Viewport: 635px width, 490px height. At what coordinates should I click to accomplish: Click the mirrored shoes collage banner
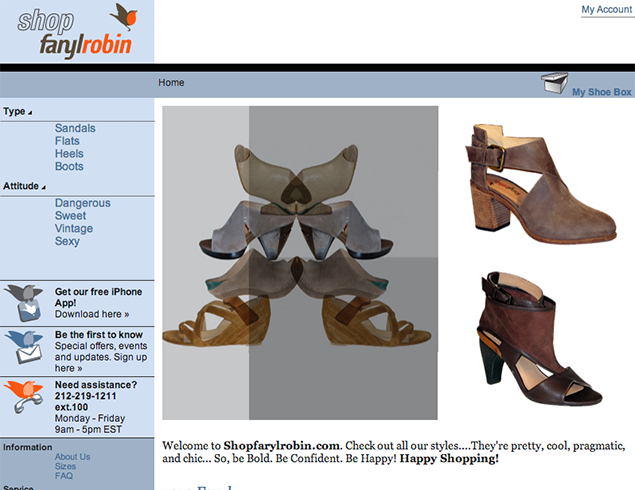(300, 263)
